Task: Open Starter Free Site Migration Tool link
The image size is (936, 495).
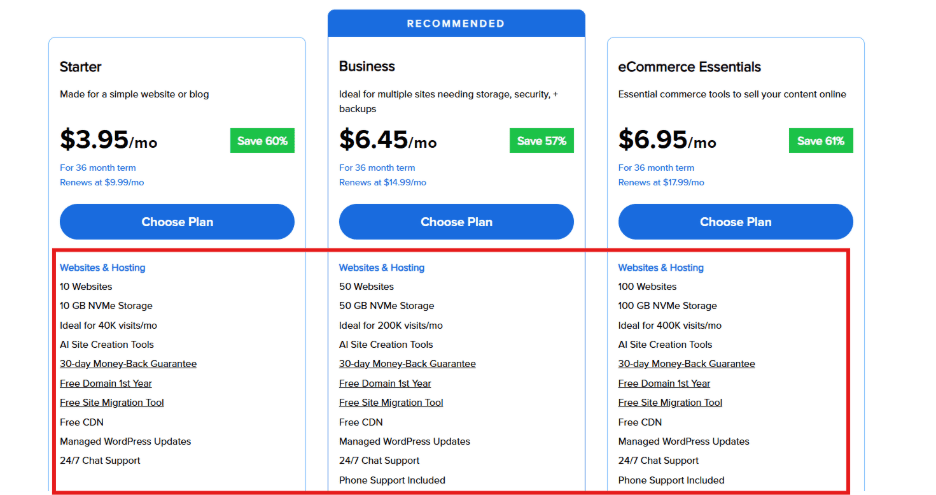Action: pos(112,402)
